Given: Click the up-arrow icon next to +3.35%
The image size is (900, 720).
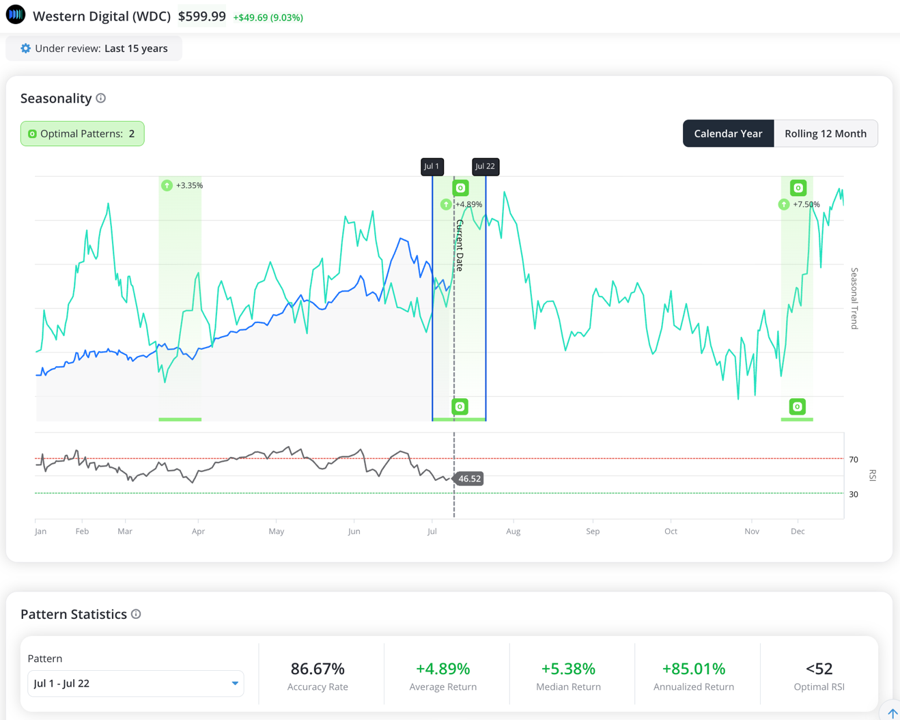Looking at the screenshot, I should pyautogui.click(x=166, y=185).
